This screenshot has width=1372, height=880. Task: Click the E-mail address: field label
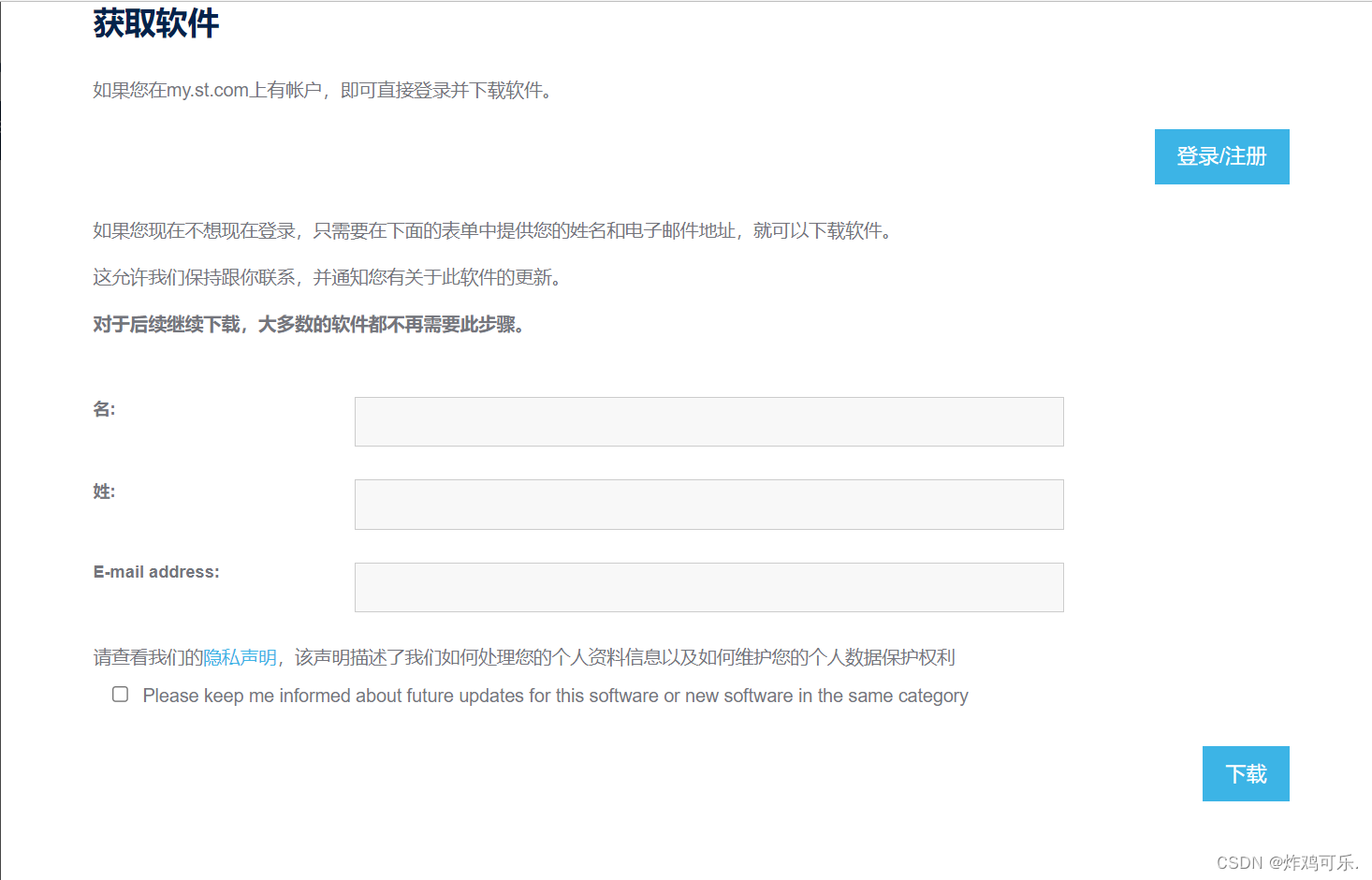[x=156, y=571]
